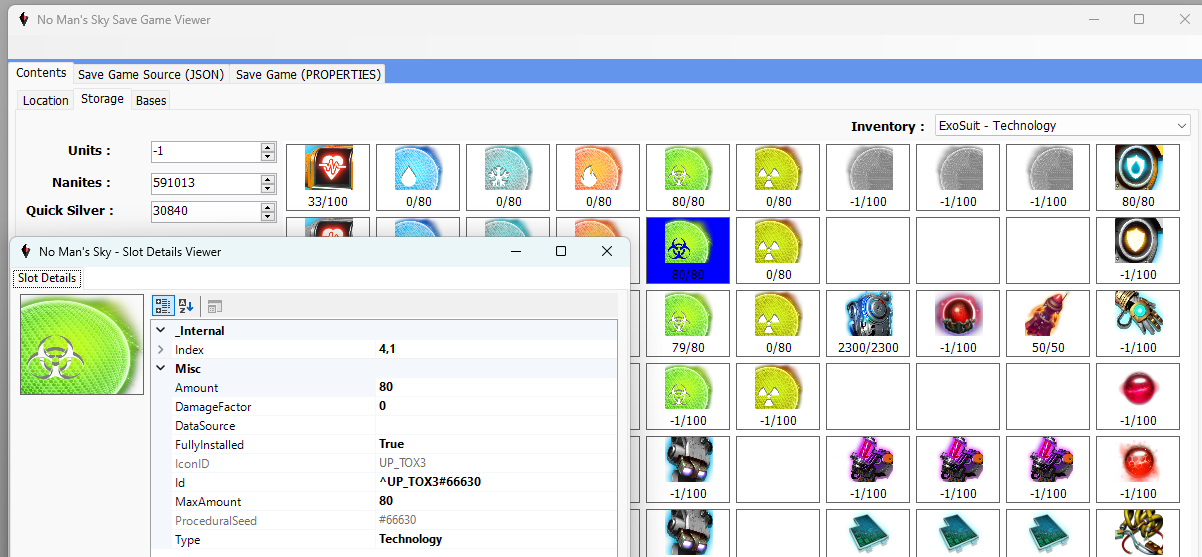Screen dimensions: 1202x557
Task: Select the blue shield slot showing 80/80
Action: click(1138, 177)
